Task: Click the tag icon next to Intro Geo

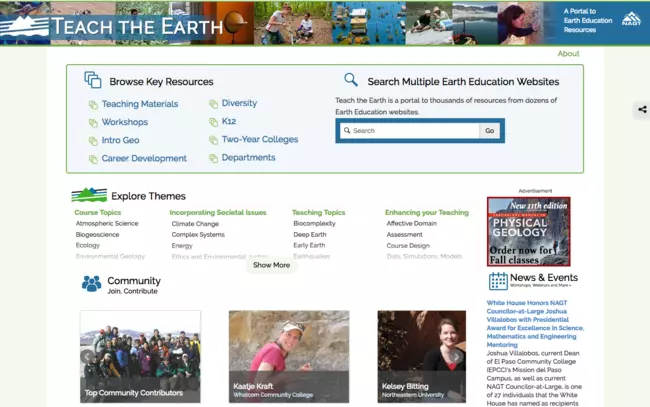Action: [x=93, y=141]
